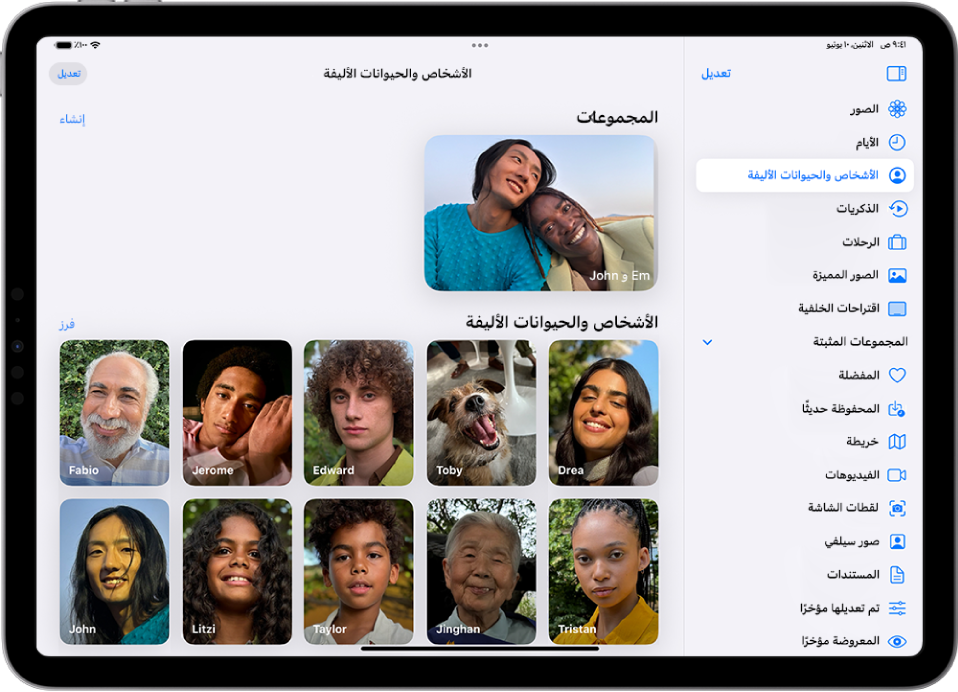Click the screenshot icon beside لقطات الشاشة

tap(897, 508)
